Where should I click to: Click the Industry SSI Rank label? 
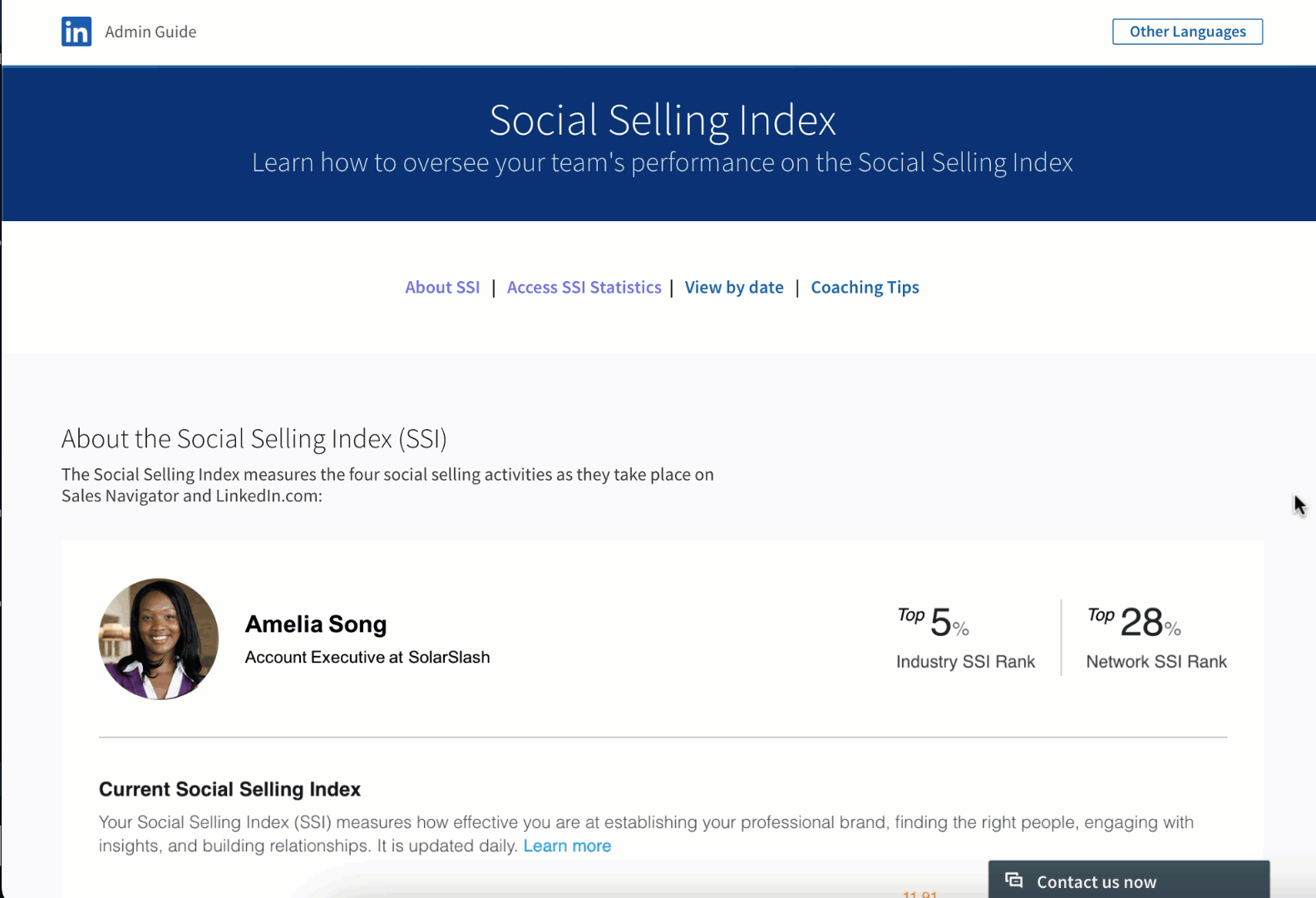965,662
